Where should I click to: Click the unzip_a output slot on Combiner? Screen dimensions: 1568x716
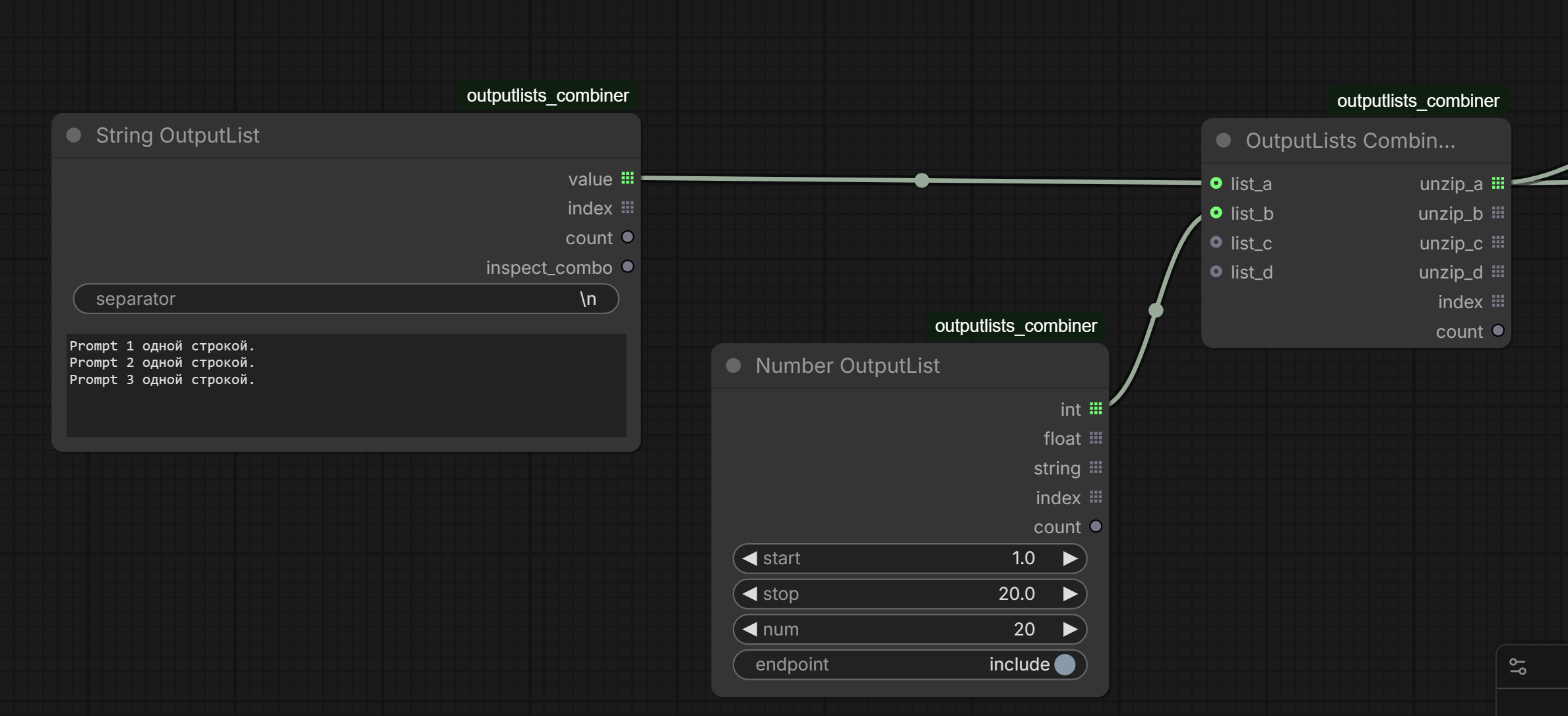coord(1498,183)
